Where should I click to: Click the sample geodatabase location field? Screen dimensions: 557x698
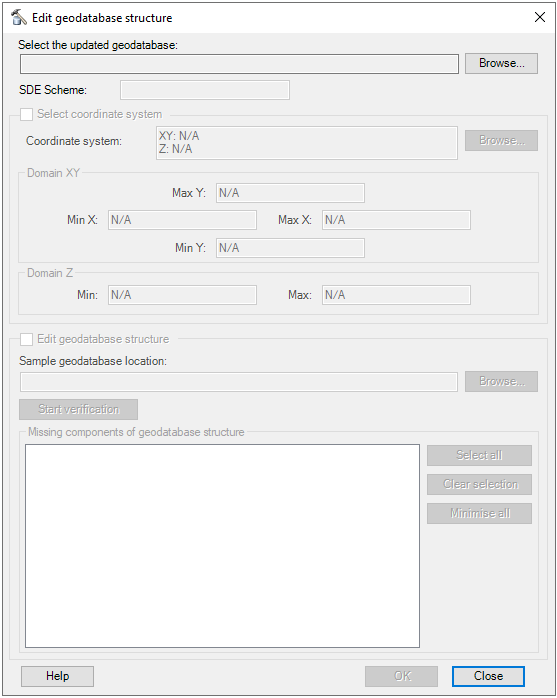coord(239,382)
